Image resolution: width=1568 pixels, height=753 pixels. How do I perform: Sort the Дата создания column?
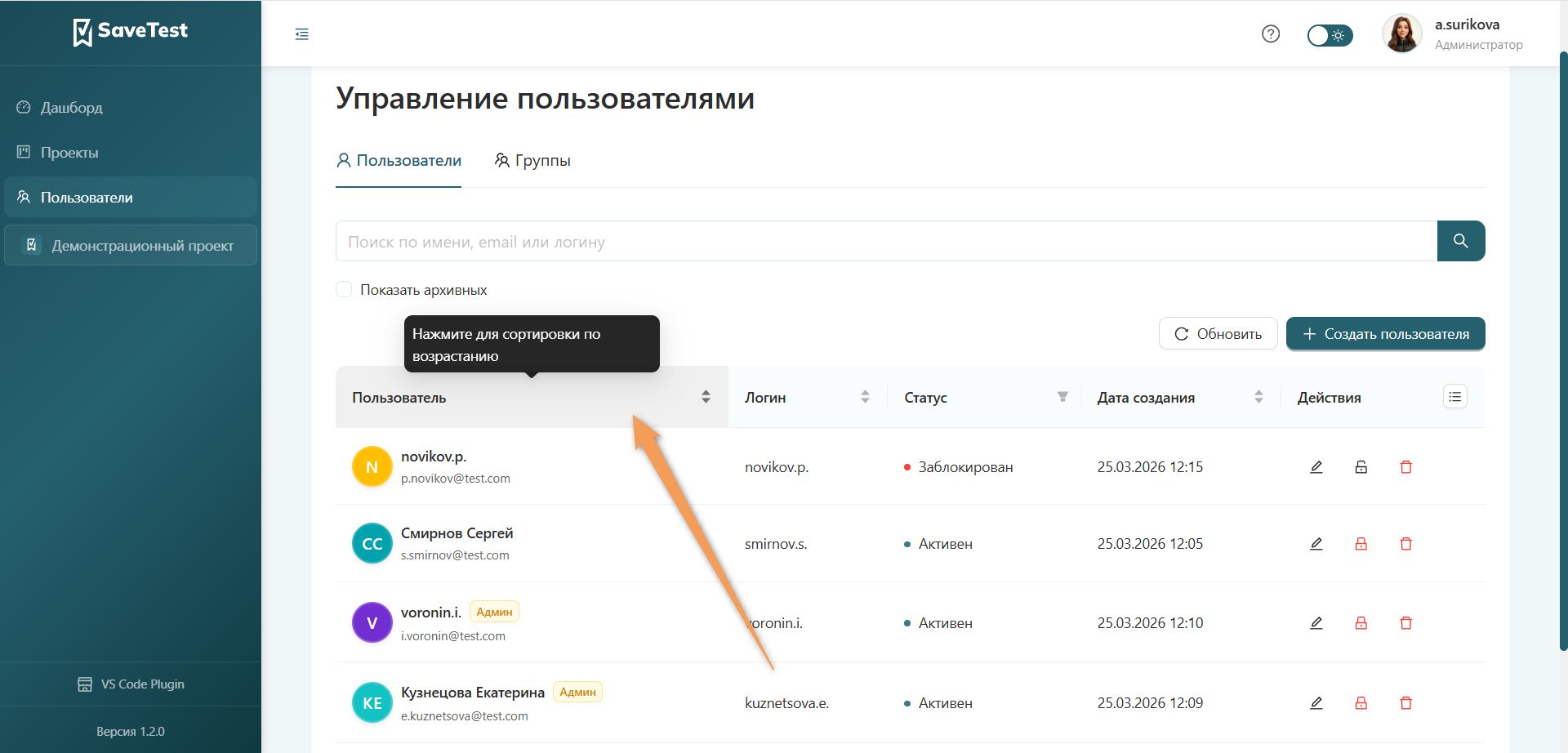click(x=1258, y=396)
